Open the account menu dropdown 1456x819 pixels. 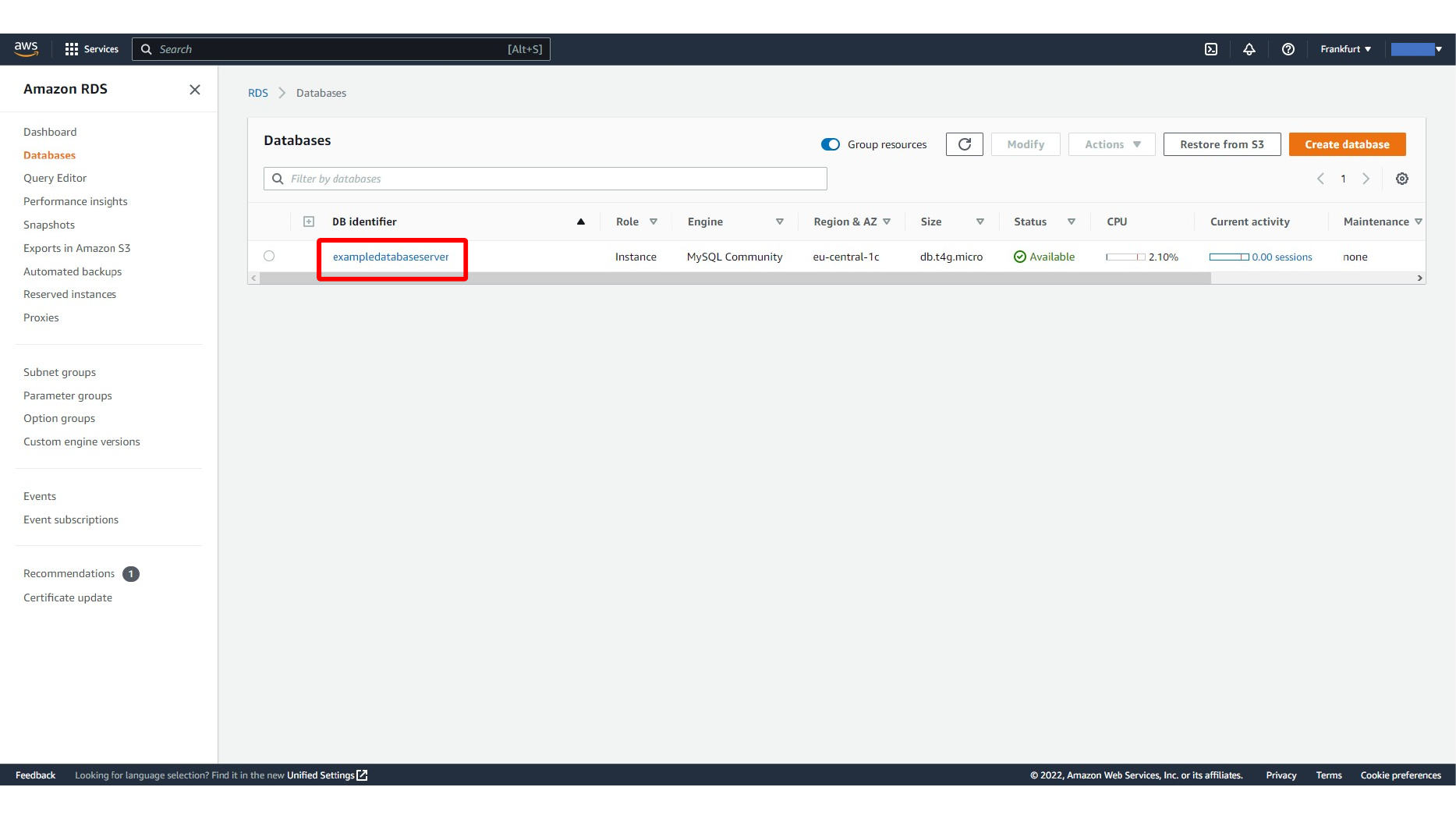pyautogui.click(x=1417, y=49)
